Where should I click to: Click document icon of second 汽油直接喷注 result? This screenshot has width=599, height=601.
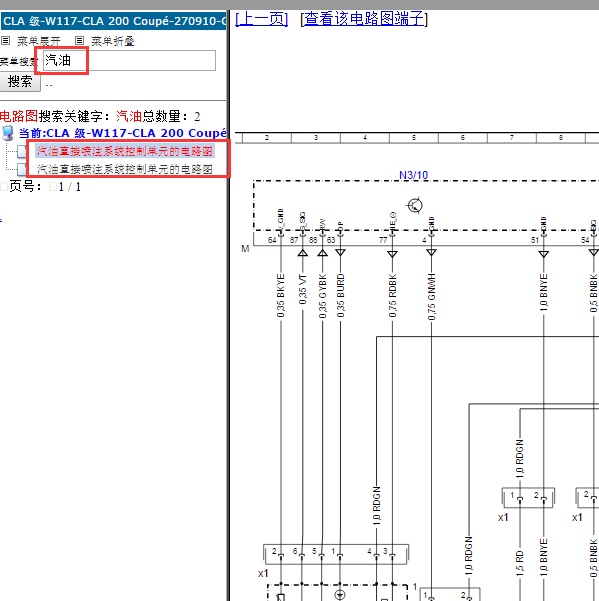[22, 169]
